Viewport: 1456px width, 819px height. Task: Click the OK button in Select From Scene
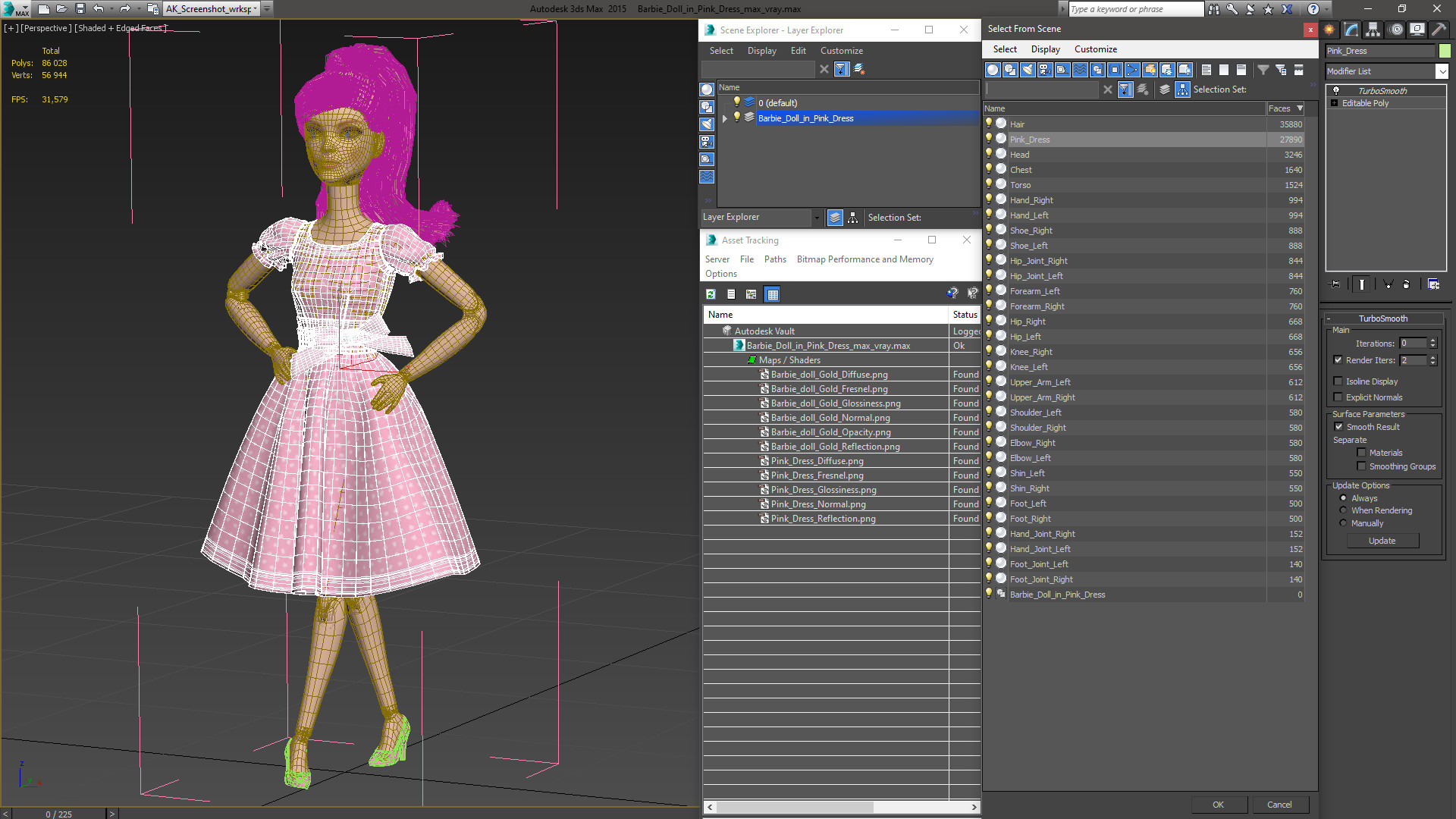click(1218, 805)
